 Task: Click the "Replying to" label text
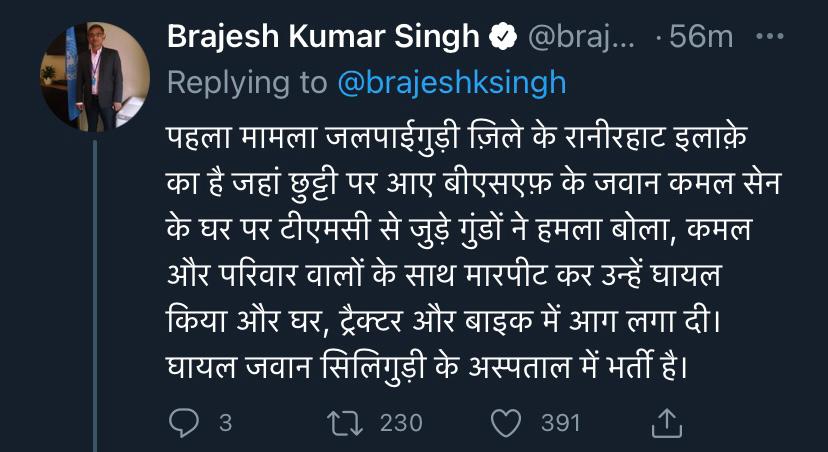tap(247, 82)
